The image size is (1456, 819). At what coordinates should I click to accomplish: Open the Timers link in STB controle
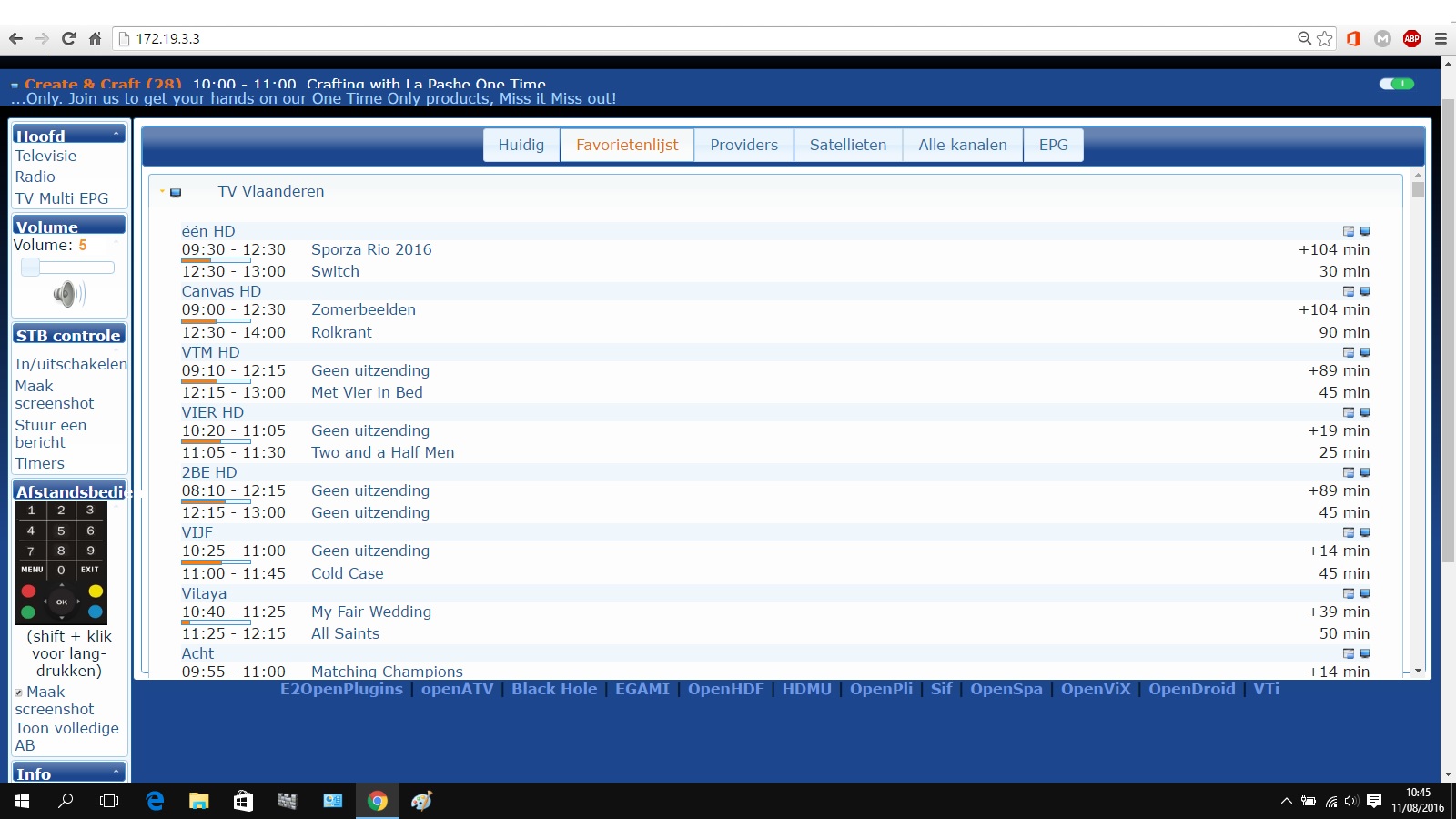point(39,463)
